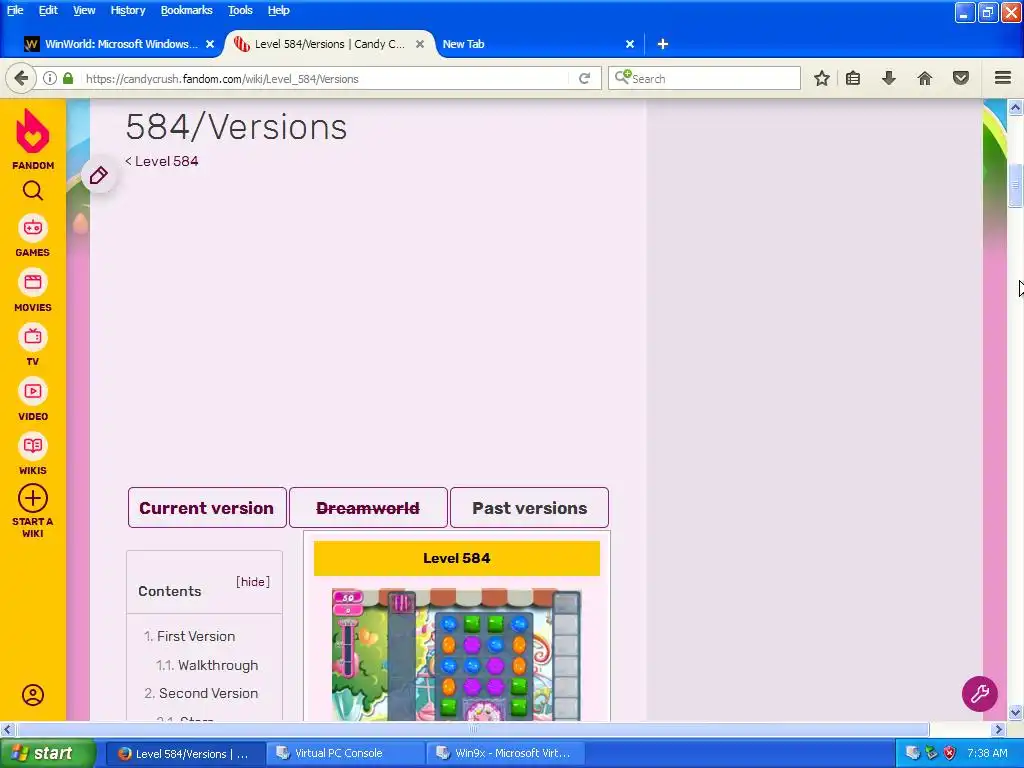Click the Fandom flame logo
This screenshot has width=1024, height=768.
coord(33,131)
